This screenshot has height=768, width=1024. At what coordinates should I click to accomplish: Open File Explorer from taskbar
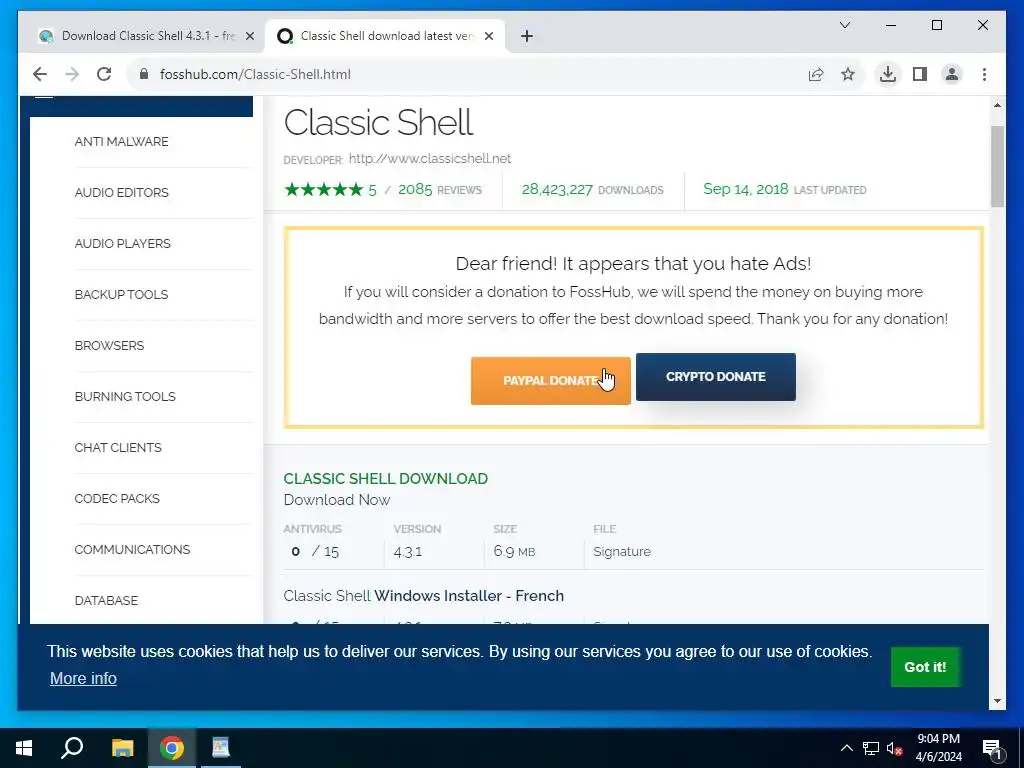pyautogui.click(x=122, y=748)
